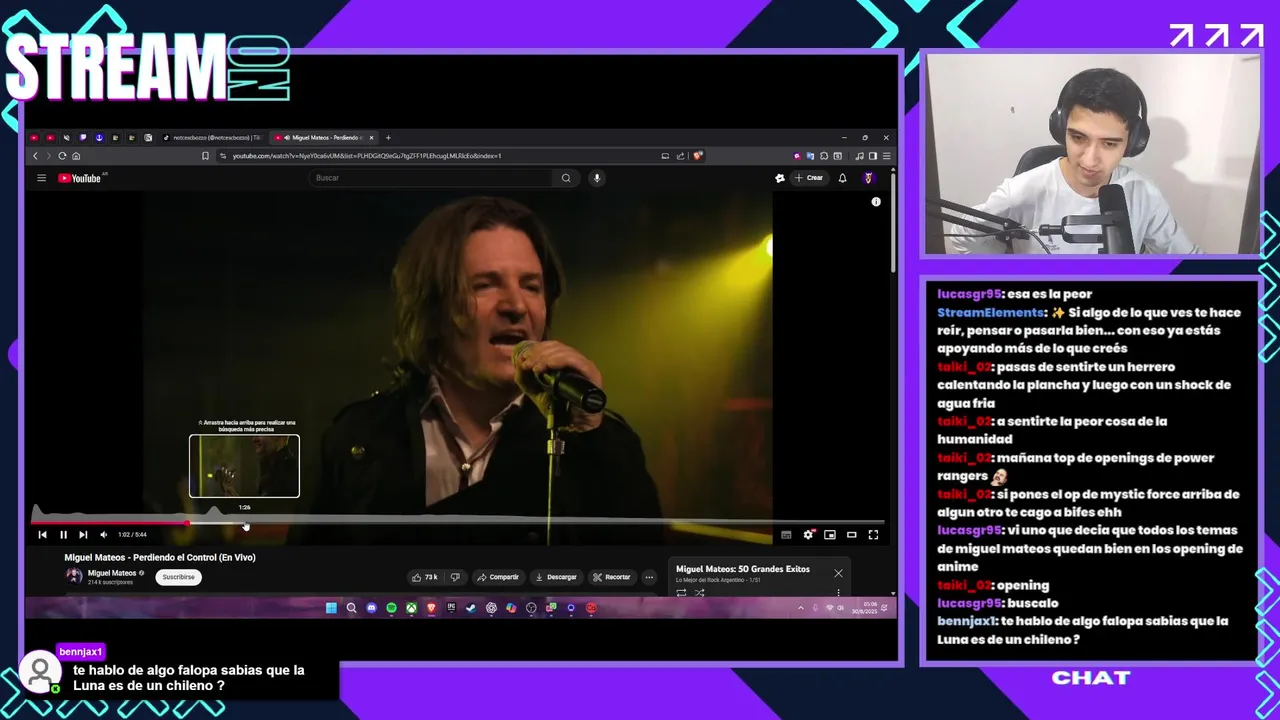Dislike the video
Screen dimensions: 1280x720
click(x=455, y=577)
